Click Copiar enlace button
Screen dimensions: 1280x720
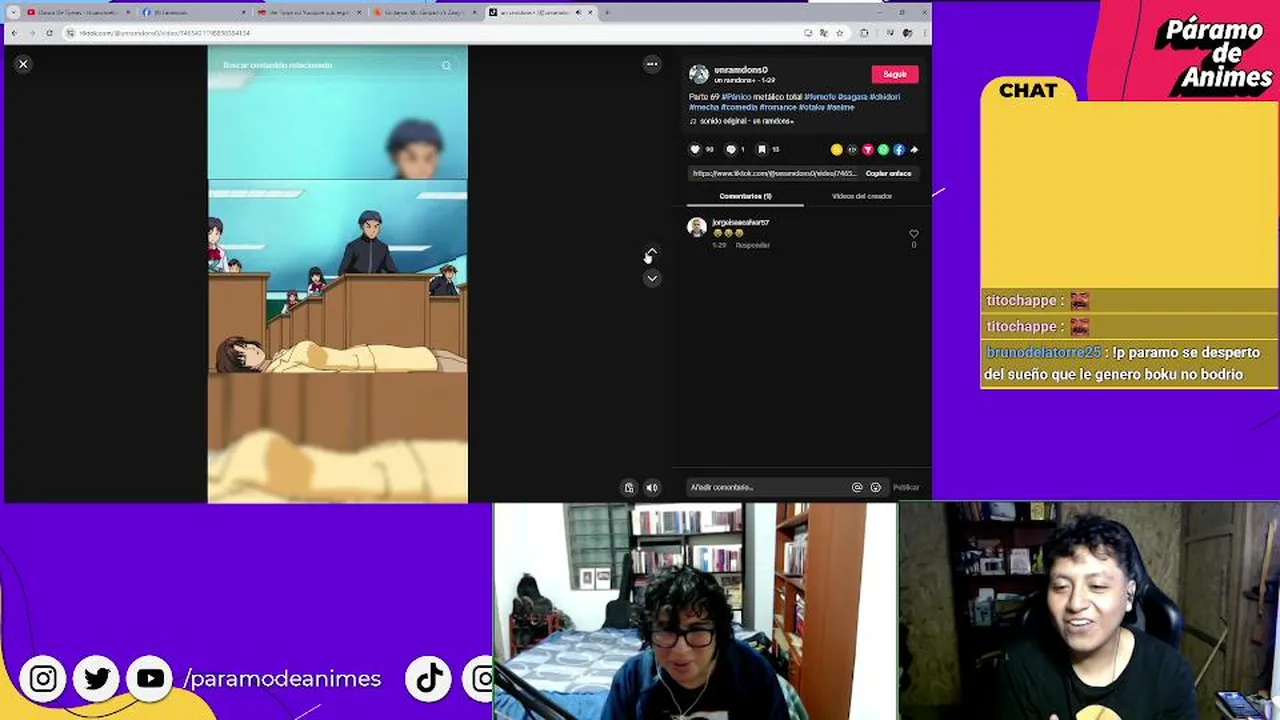pyautogui.click(x=888, y=173)
